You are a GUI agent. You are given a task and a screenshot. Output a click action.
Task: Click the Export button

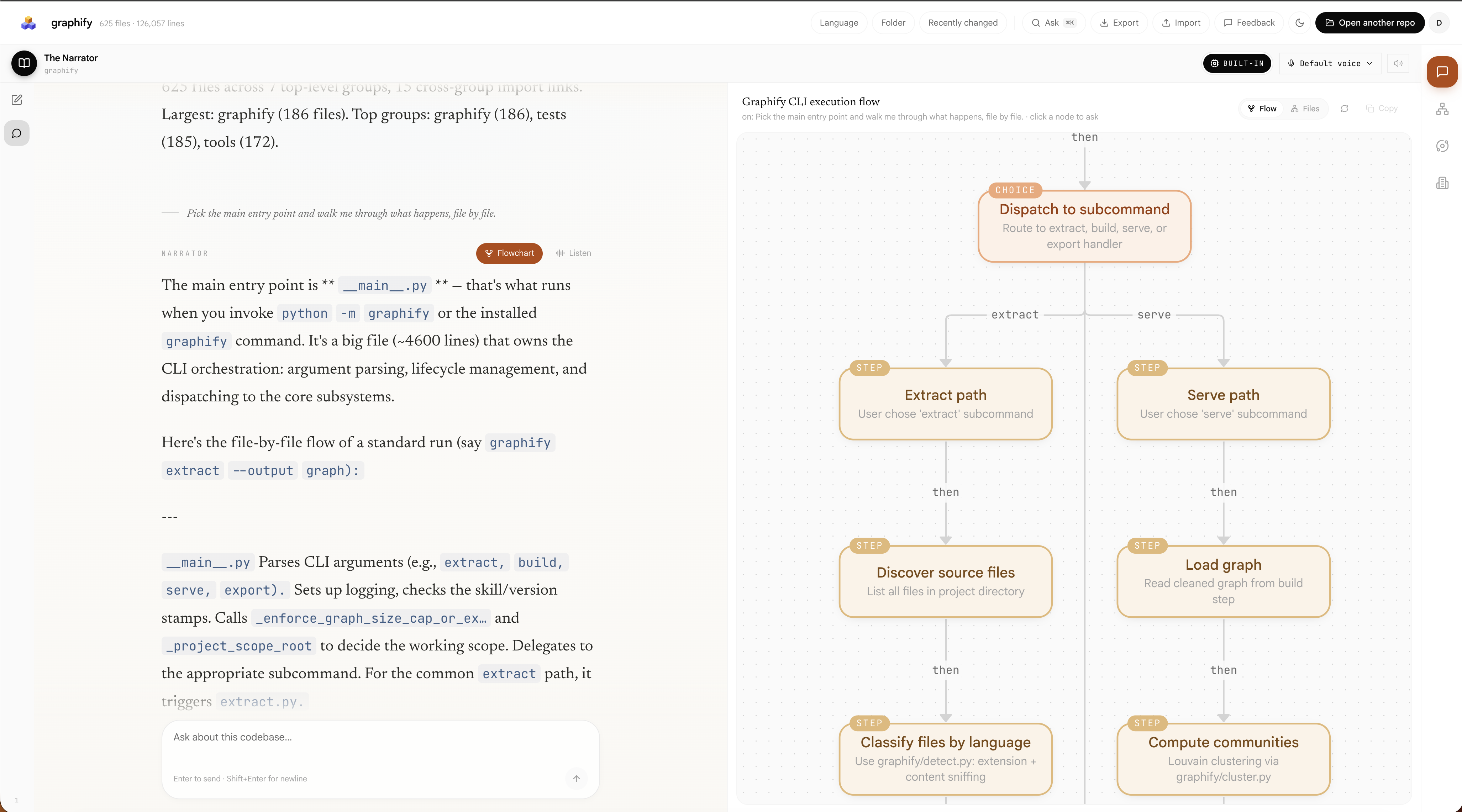1119,23
